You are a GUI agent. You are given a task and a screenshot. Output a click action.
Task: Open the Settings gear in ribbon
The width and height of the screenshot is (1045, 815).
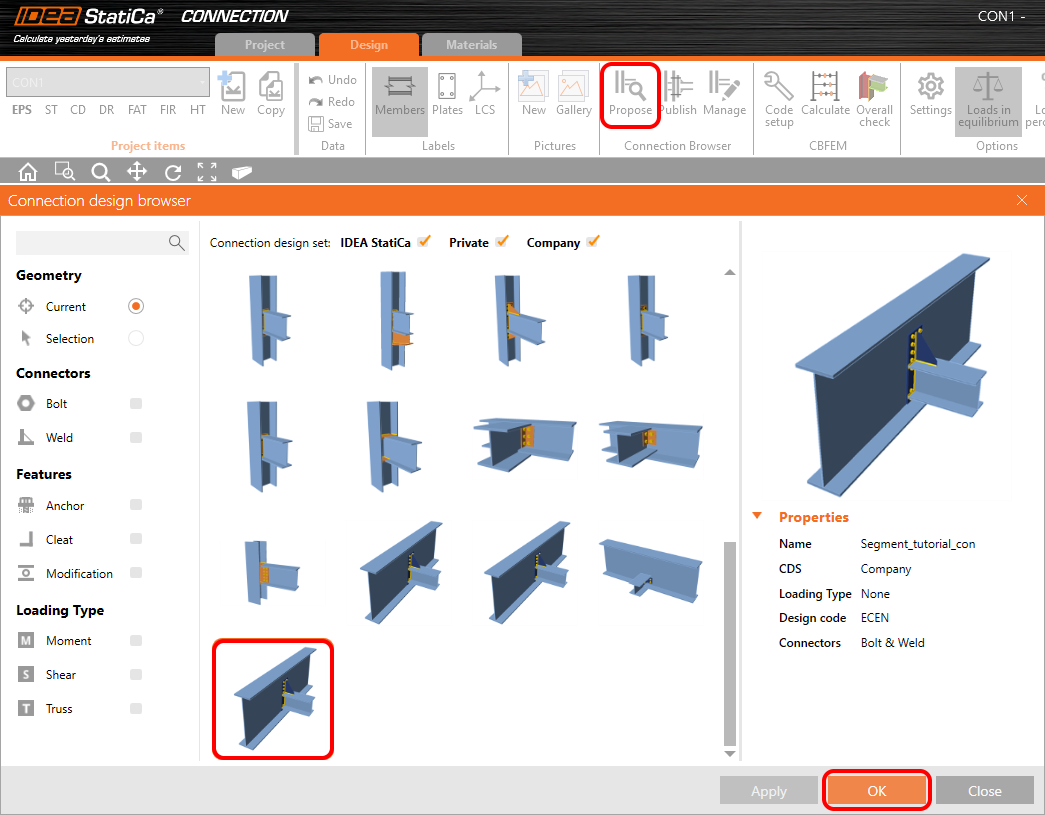coord(930,94)
